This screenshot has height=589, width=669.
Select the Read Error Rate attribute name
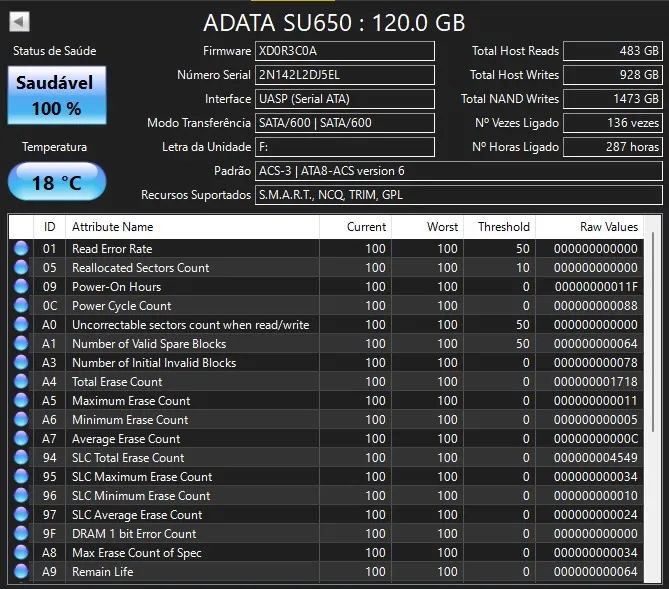(112, 249)
